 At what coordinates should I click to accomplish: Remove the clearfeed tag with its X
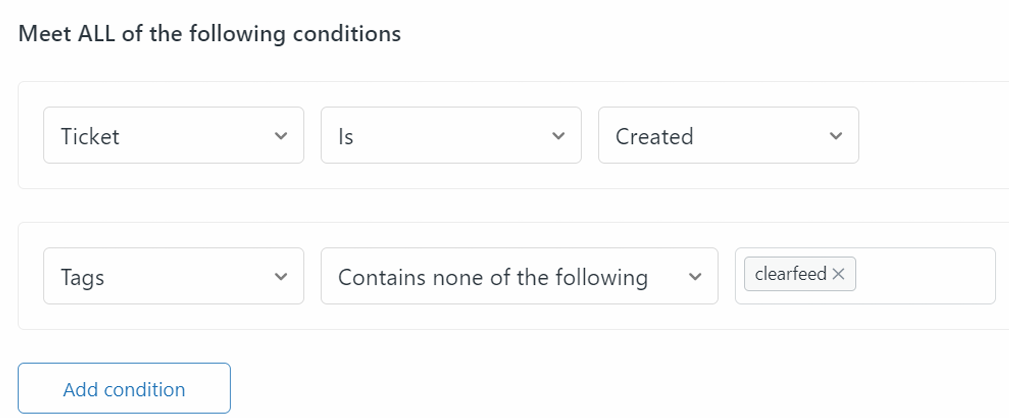(x=839, y=274)
